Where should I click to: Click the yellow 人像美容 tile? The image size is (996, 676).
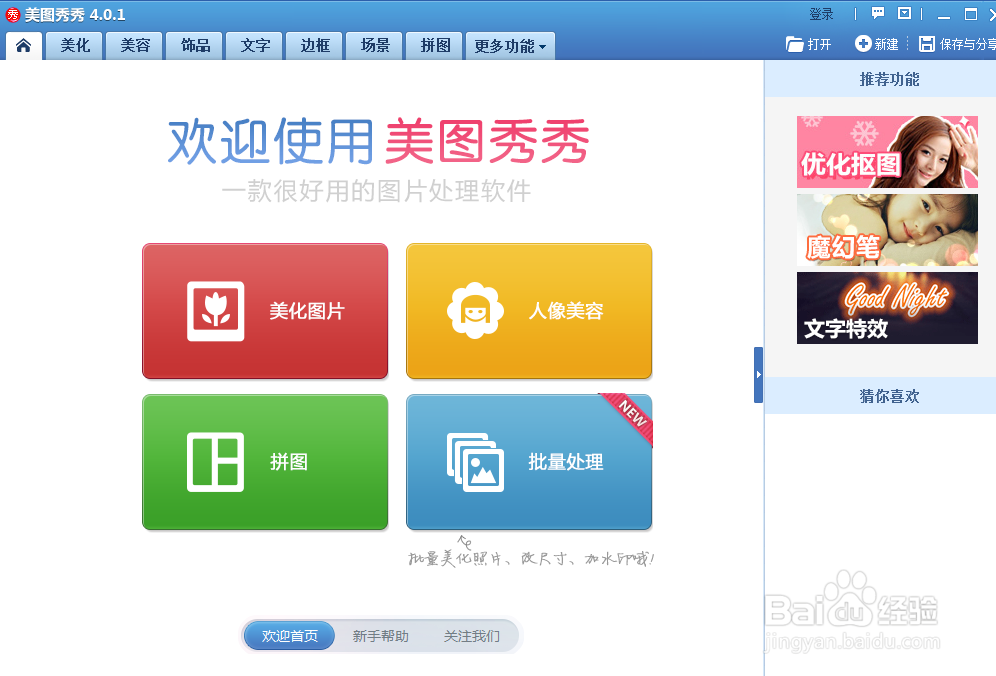(529, 311)
